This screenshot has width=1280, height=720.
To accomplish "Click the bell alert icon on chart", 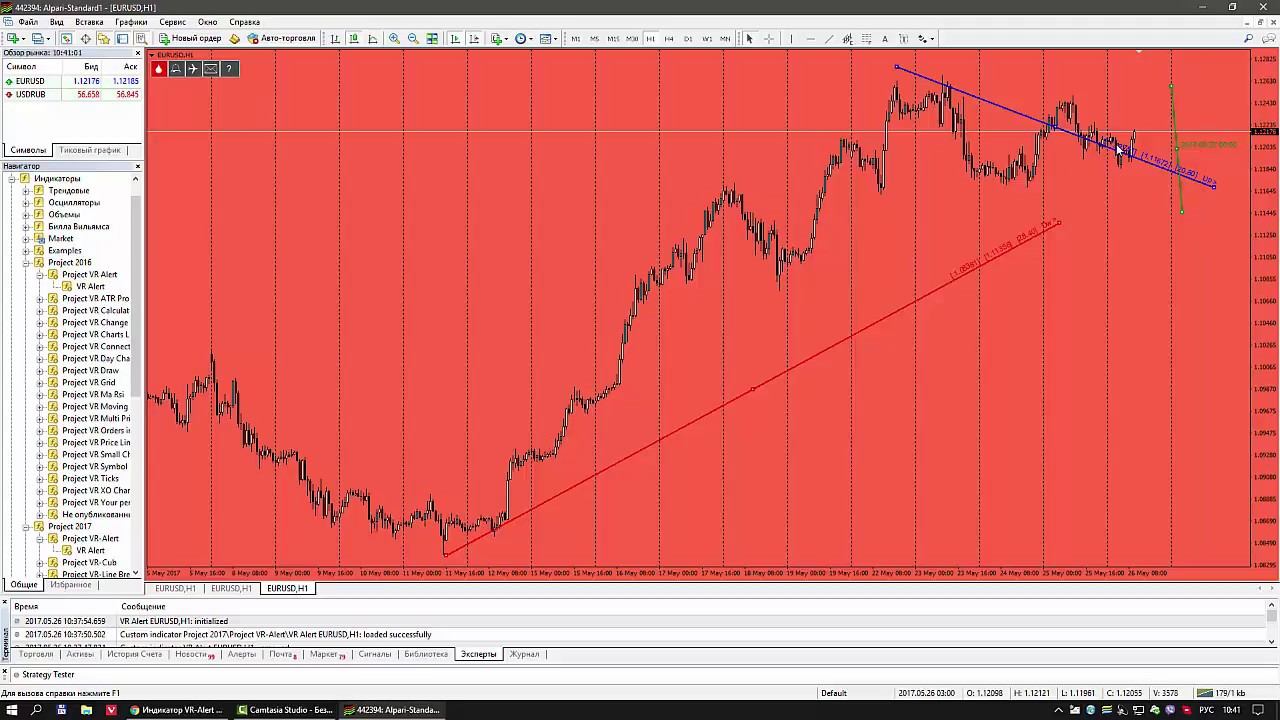I will pyautogui.click(x=176, y=69).
